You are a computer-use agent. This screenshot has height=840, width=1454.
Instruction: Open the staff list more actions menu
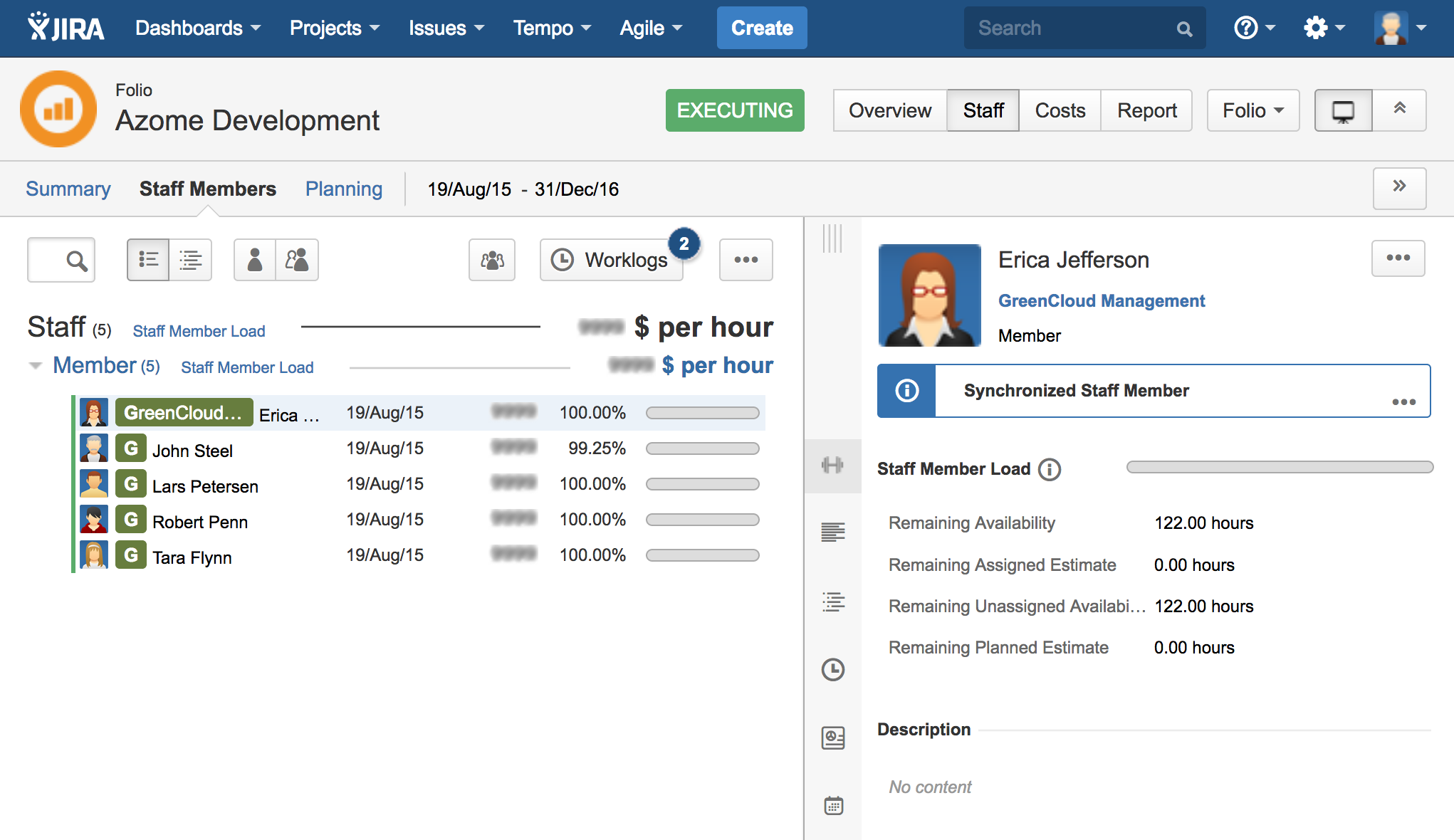(746, 261)
